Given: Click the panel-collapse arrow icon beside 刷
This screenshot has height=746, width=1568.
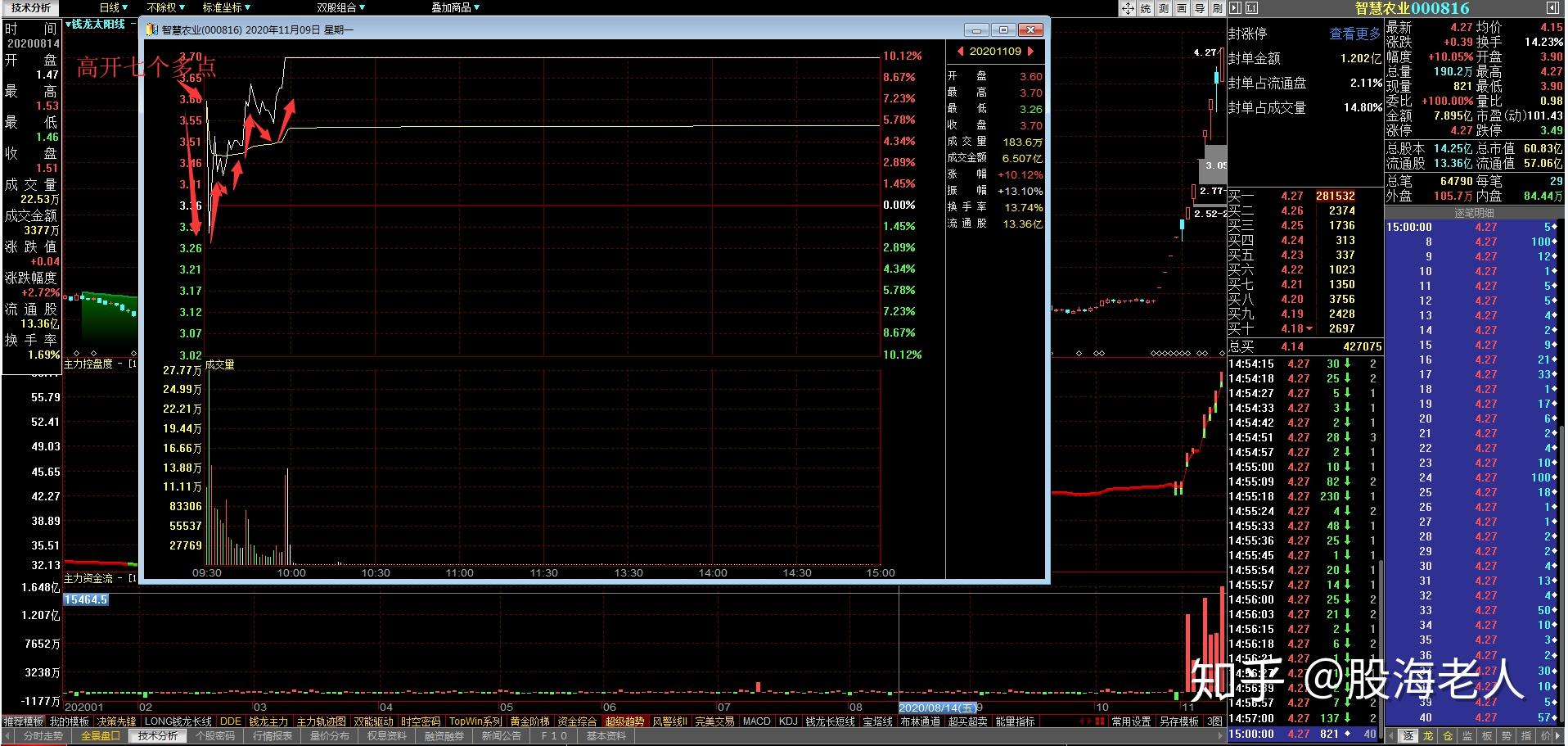Looking at the screenshot, I should pyautogui.click(x=1236, y=8).
